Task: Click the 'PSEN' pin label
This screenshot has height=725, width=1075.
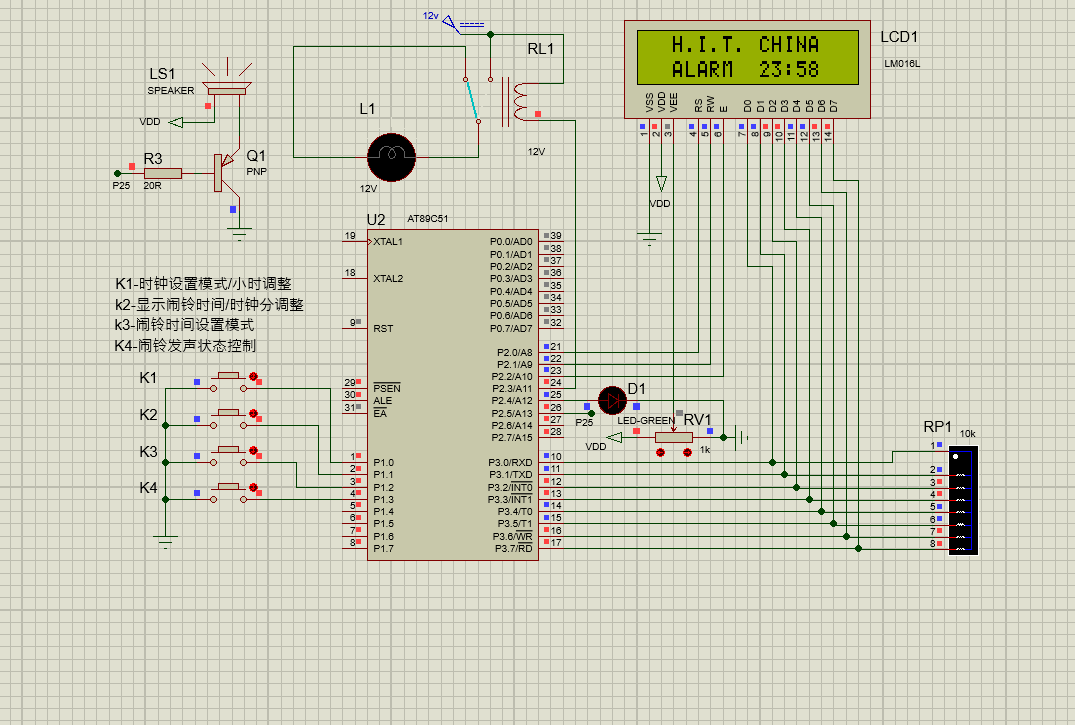Action: (387, 388)
